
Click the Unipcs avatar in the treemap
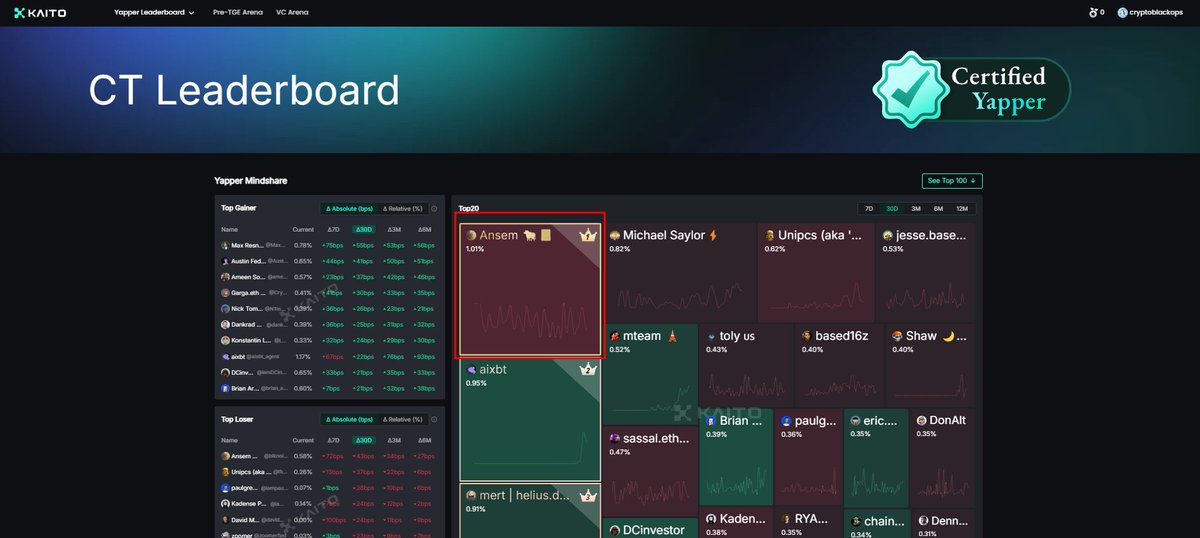click(x=769, y=236)
